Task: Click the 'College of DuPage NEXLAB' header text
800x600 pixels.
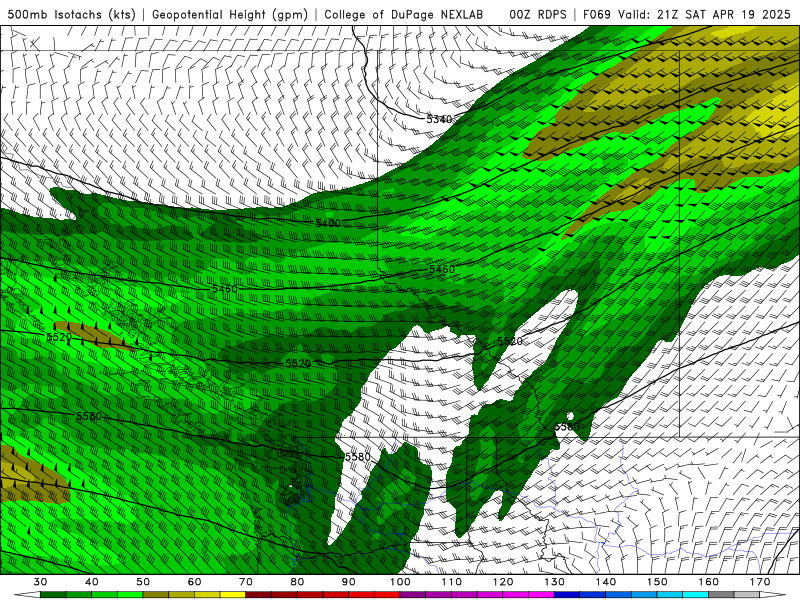Action: tap(403, 14)
